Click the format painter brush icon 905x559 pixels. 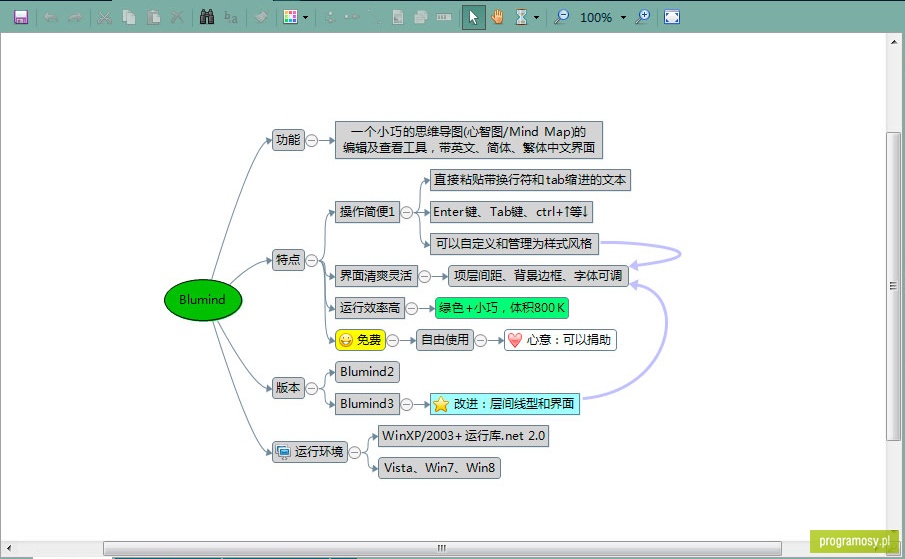pyautogui.click(x=261, y=17)
